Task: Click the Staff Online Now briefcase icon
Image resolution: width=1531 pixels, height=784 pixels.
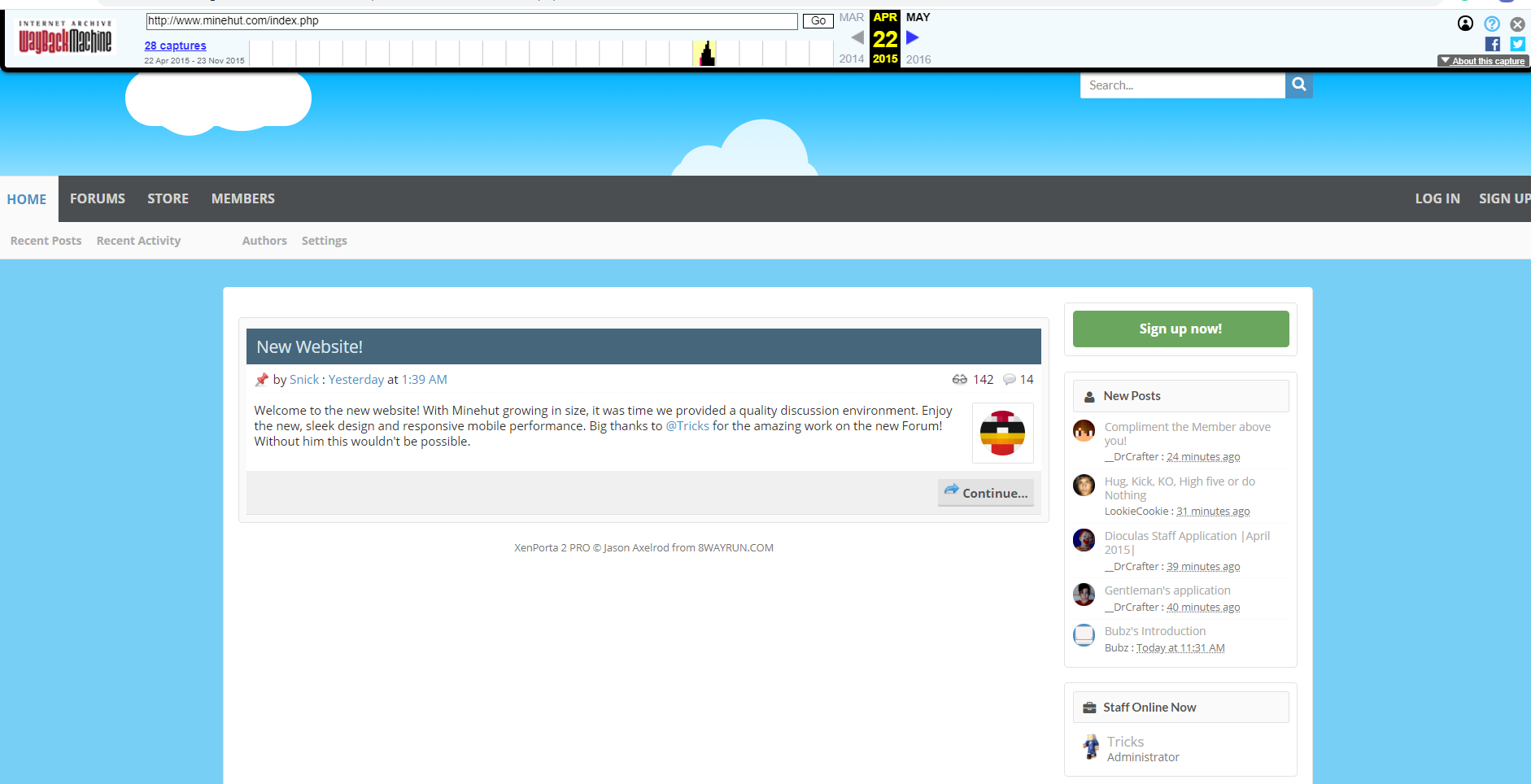Action: tap(1089, 708)
